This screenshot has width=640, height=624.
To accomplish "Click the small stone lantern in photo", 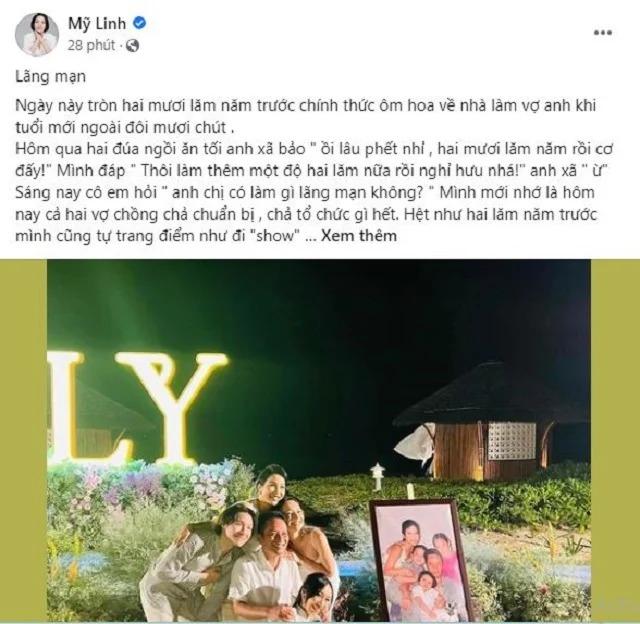I will point(378,477).
